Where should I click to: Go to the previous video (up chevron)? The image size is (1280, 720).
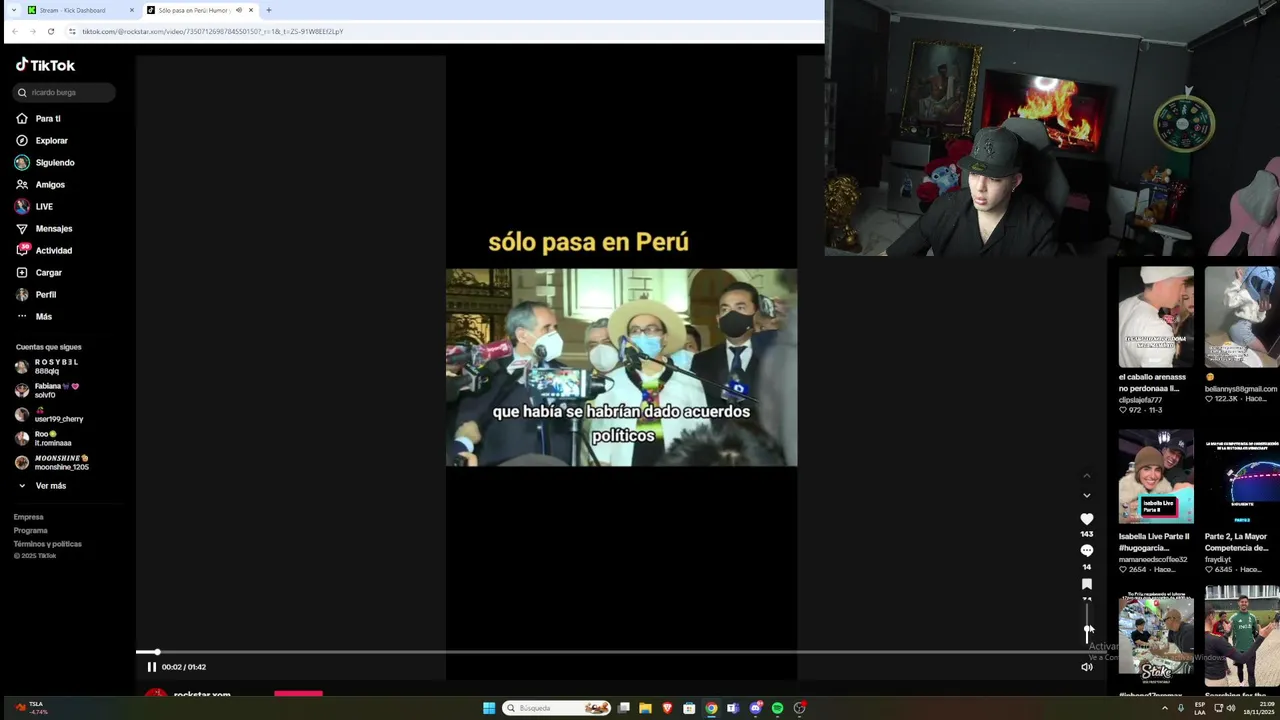click(1087, 475)
